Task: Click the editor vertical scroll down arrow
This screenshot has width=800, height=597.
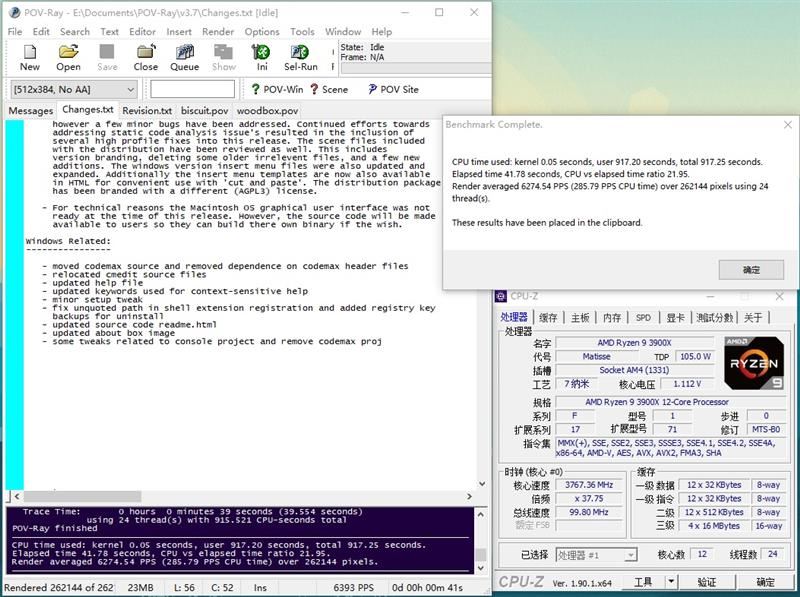Action: (x=482, y=484)
